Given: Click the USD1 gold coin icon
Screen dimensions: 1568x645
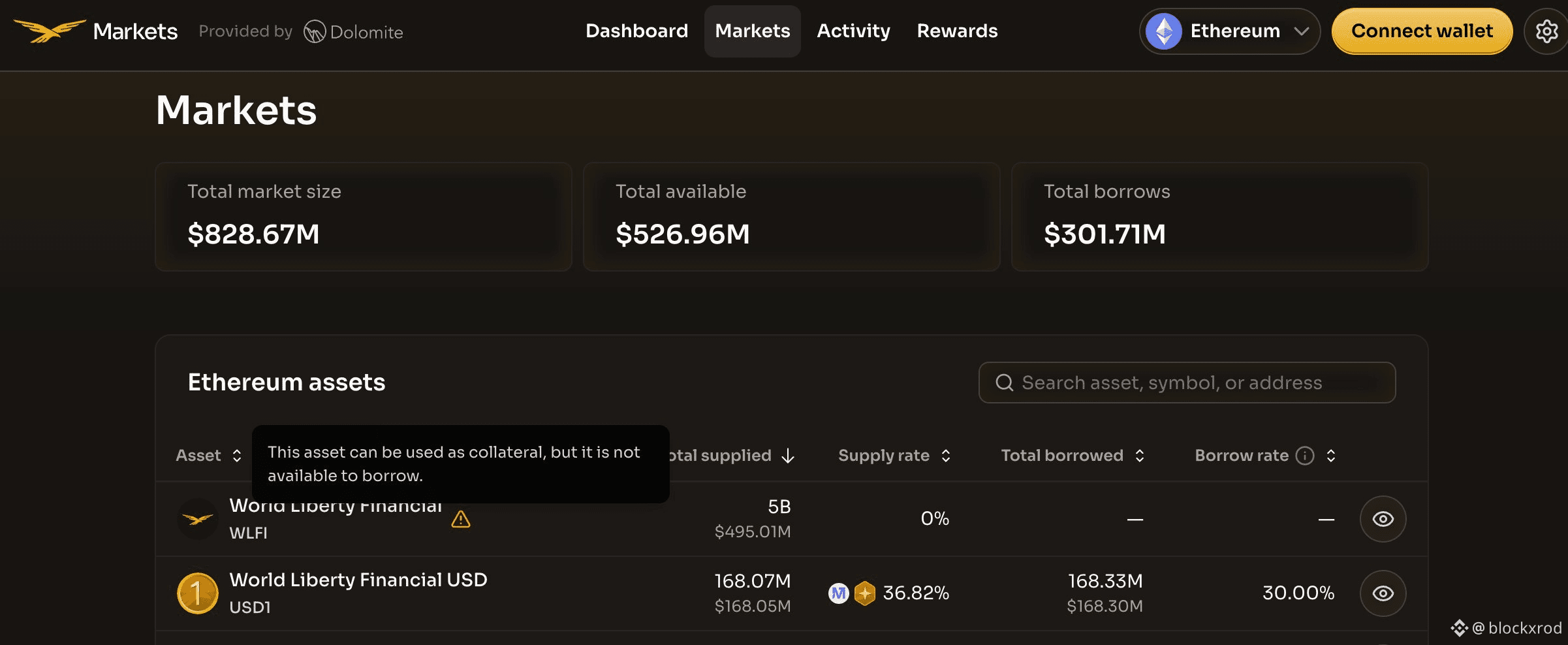Looking at the screenshot, I should [x=198, y=593].
